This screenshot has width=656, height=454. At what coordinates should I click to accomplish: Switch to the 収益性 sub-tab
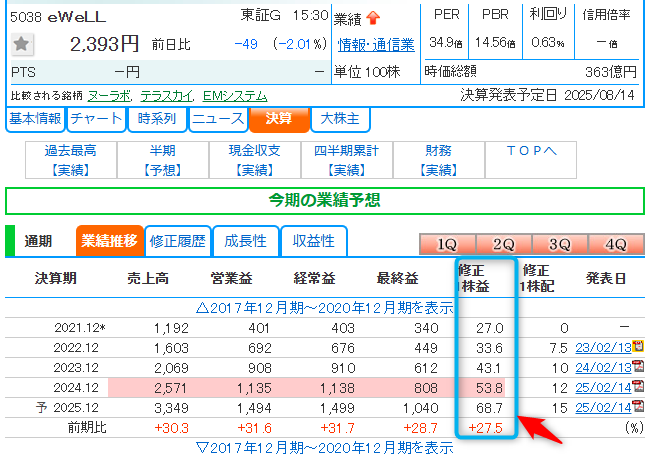click(314, 241)
